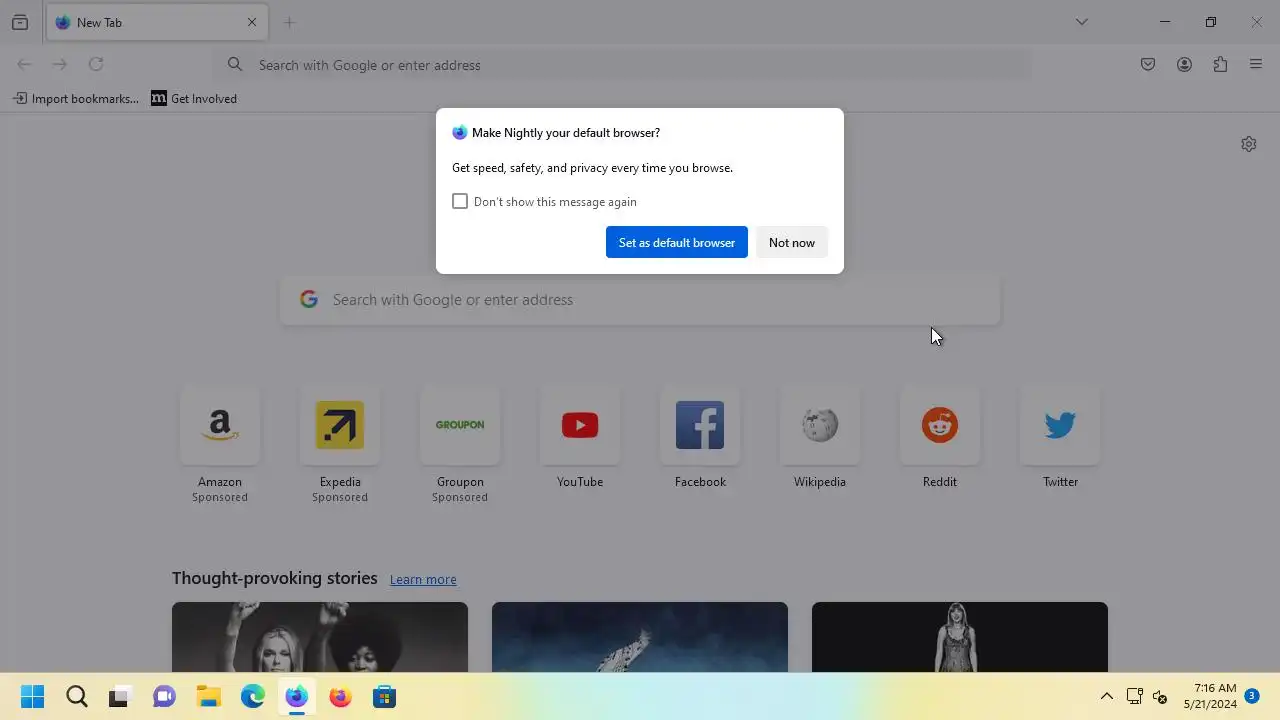Go back one page

coord(24,64)
